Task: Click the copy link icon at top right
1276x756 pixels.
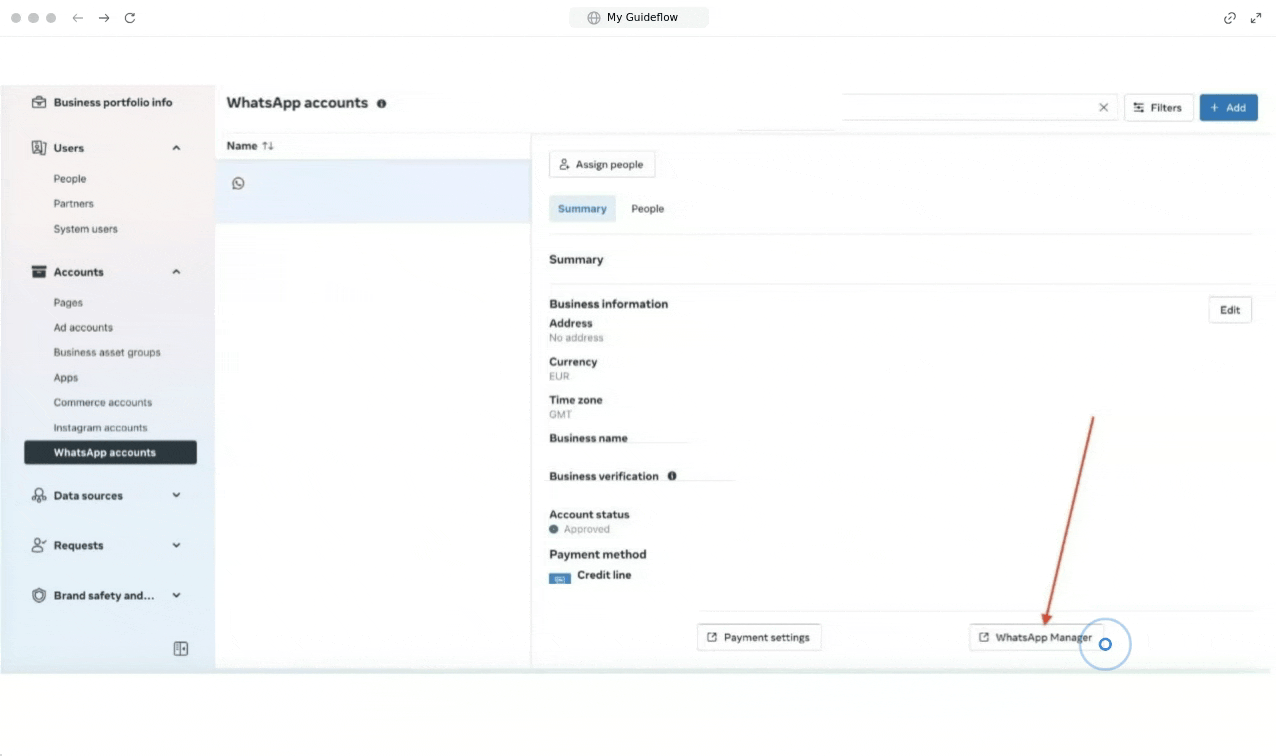Action: pyautogui.click(x=1230, y=18)
